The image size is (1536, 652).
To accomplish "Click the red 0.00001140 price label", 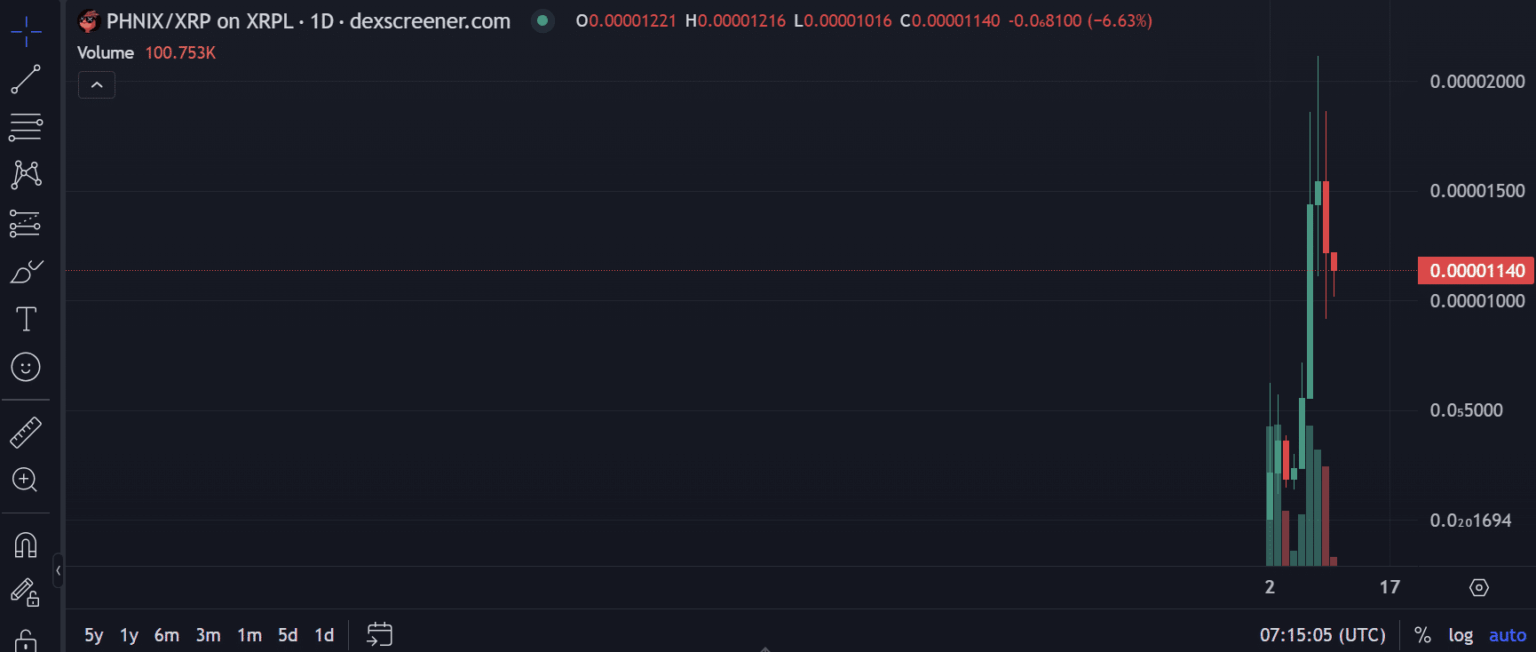I will tap(1476, 270).
